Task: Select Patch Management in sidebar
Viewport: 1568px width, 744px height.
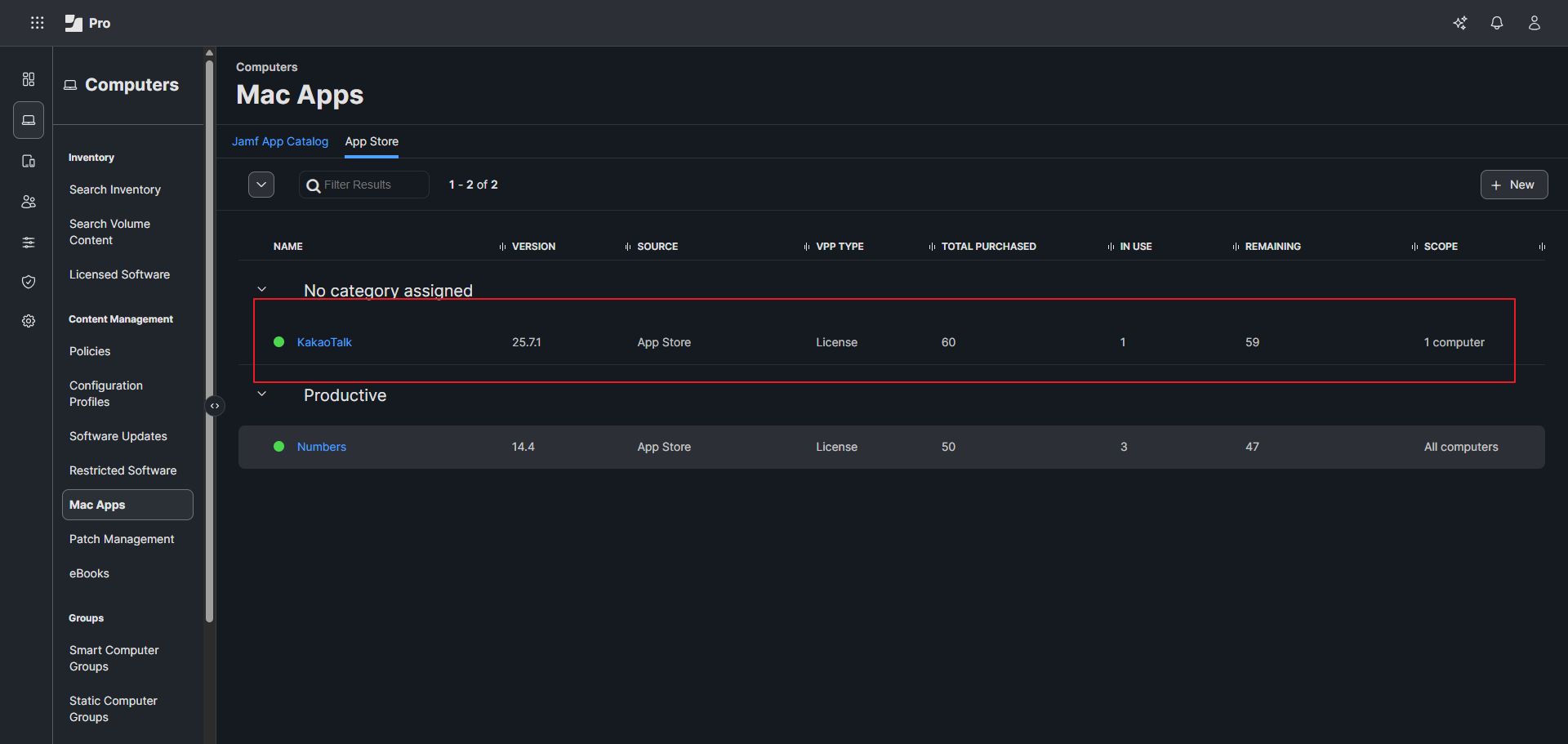Action: pyautogui.click(x=122, y=539)
